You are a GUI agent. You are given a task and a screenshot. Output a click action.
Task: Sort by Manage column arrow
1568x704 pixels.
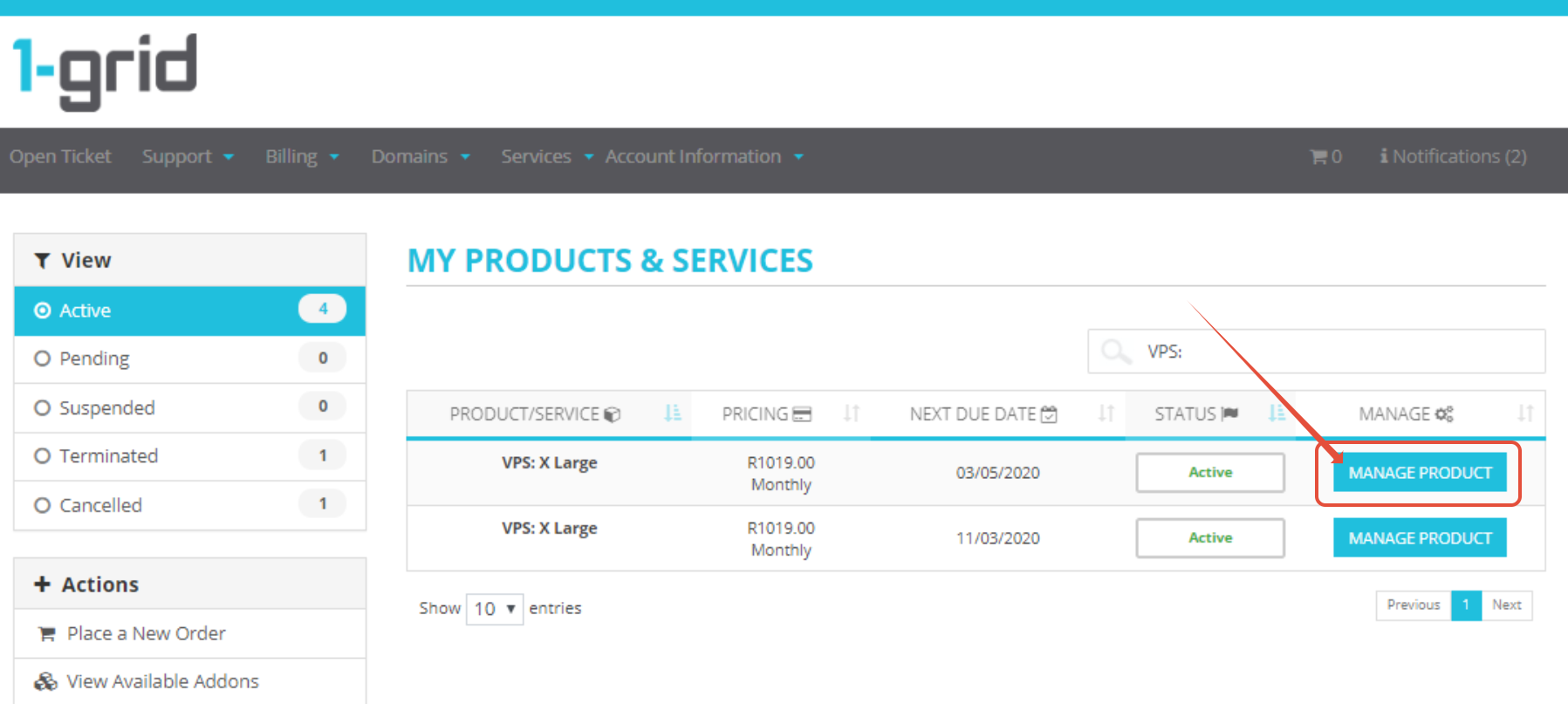tap(1524, 414)
